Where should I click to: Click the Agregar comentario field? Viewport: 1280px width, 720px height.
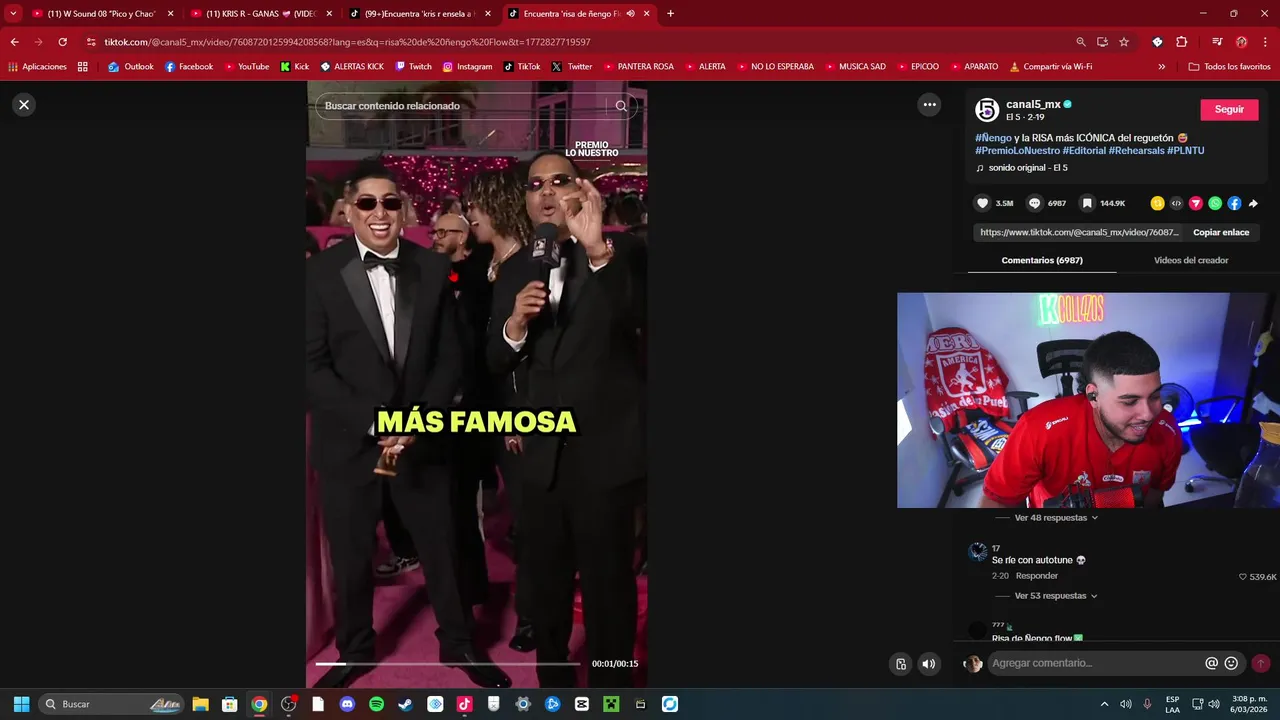[1095, 663]
